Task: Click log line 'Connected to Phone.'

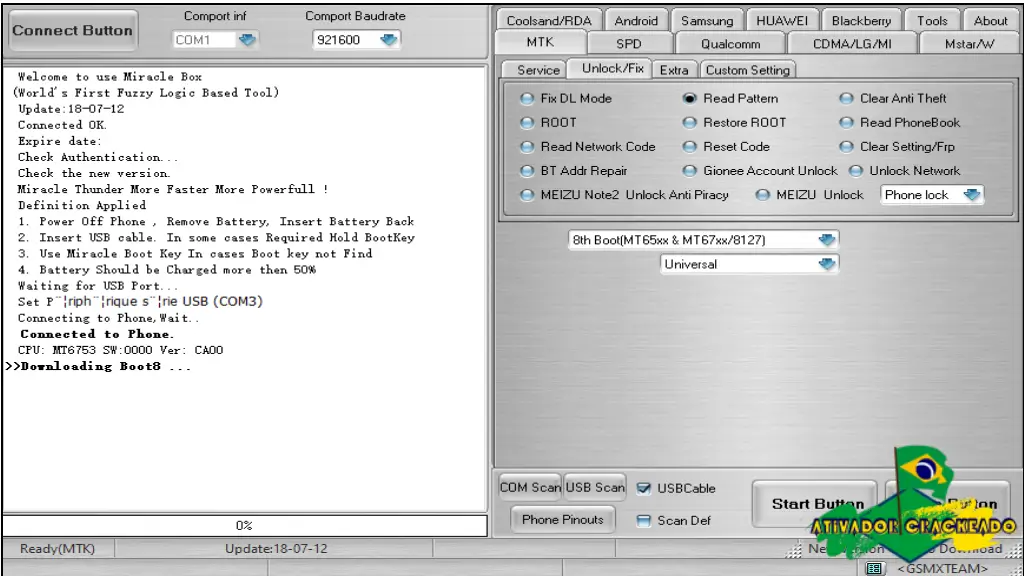Action: [x=97, y=334]
